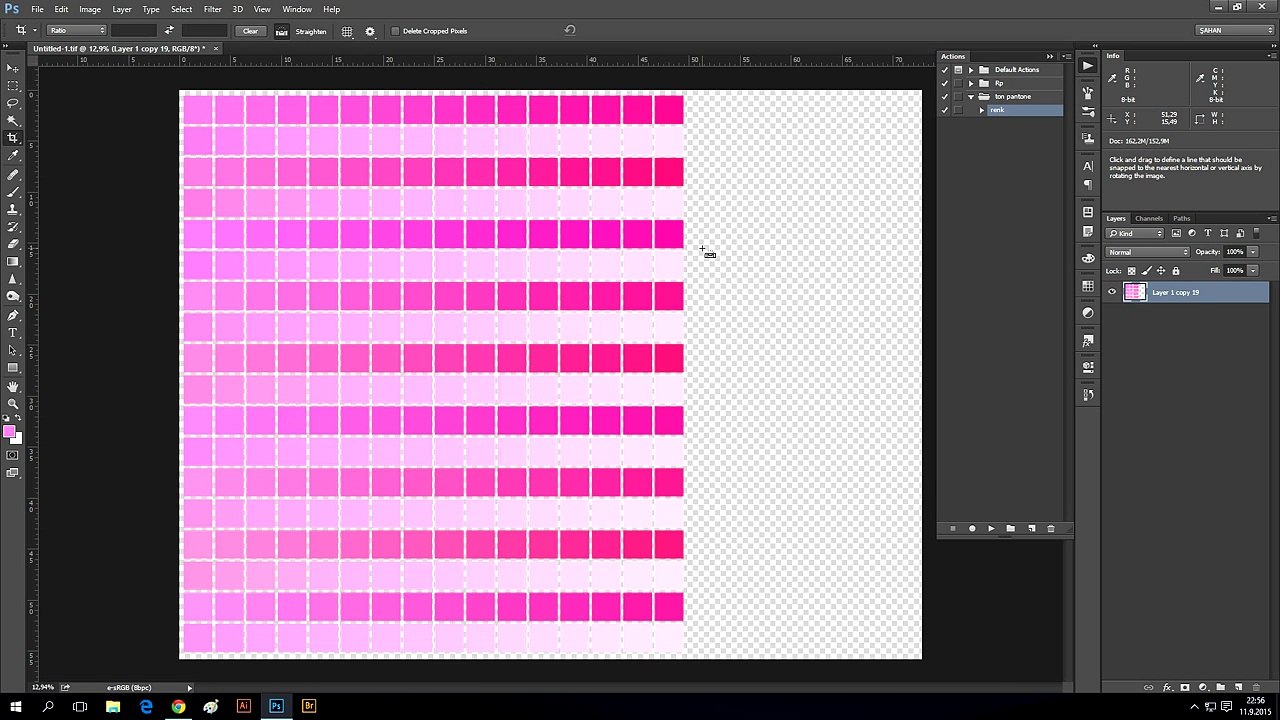Open the Ratio crop preset dropdown

point(76,31)
